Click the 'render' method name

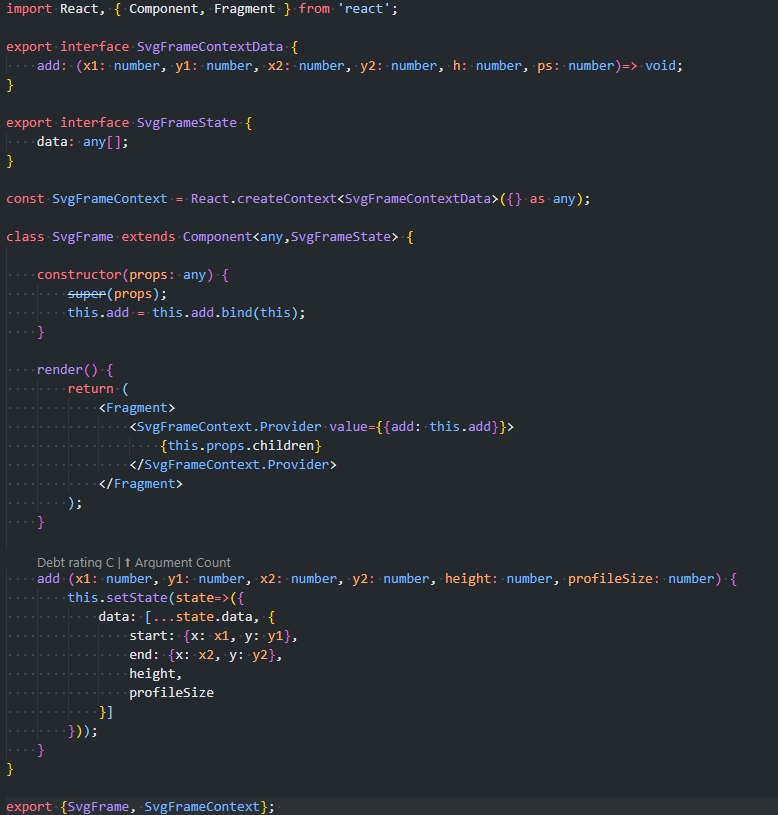[60, 370]
